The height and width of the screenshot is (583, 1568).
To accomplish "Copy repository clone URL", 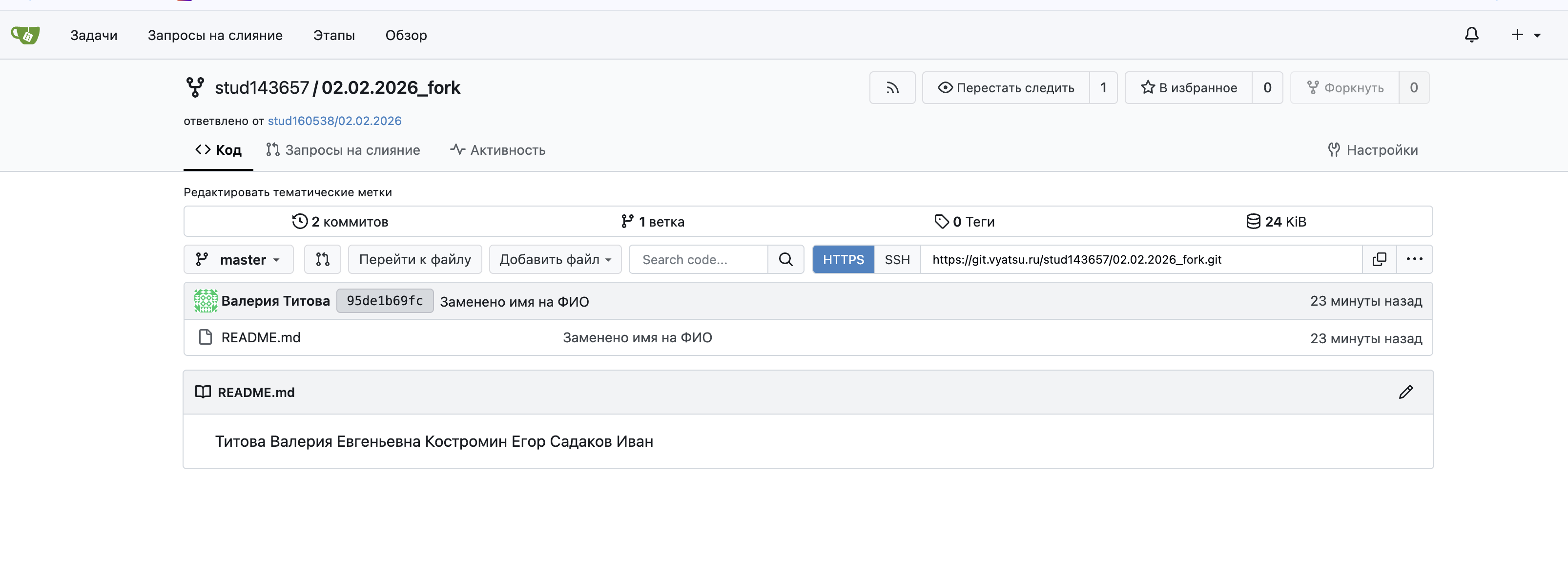I will pyautogui.click(x=1379, y=260).
